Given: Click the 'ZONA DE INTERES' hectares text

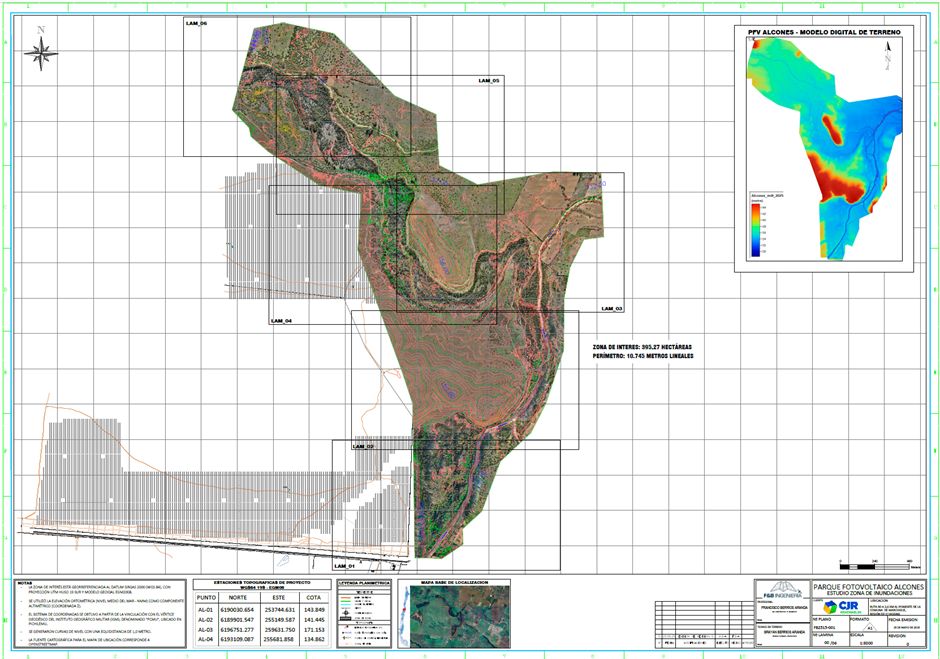Looking at the screenshot, I should coord(642,347).
